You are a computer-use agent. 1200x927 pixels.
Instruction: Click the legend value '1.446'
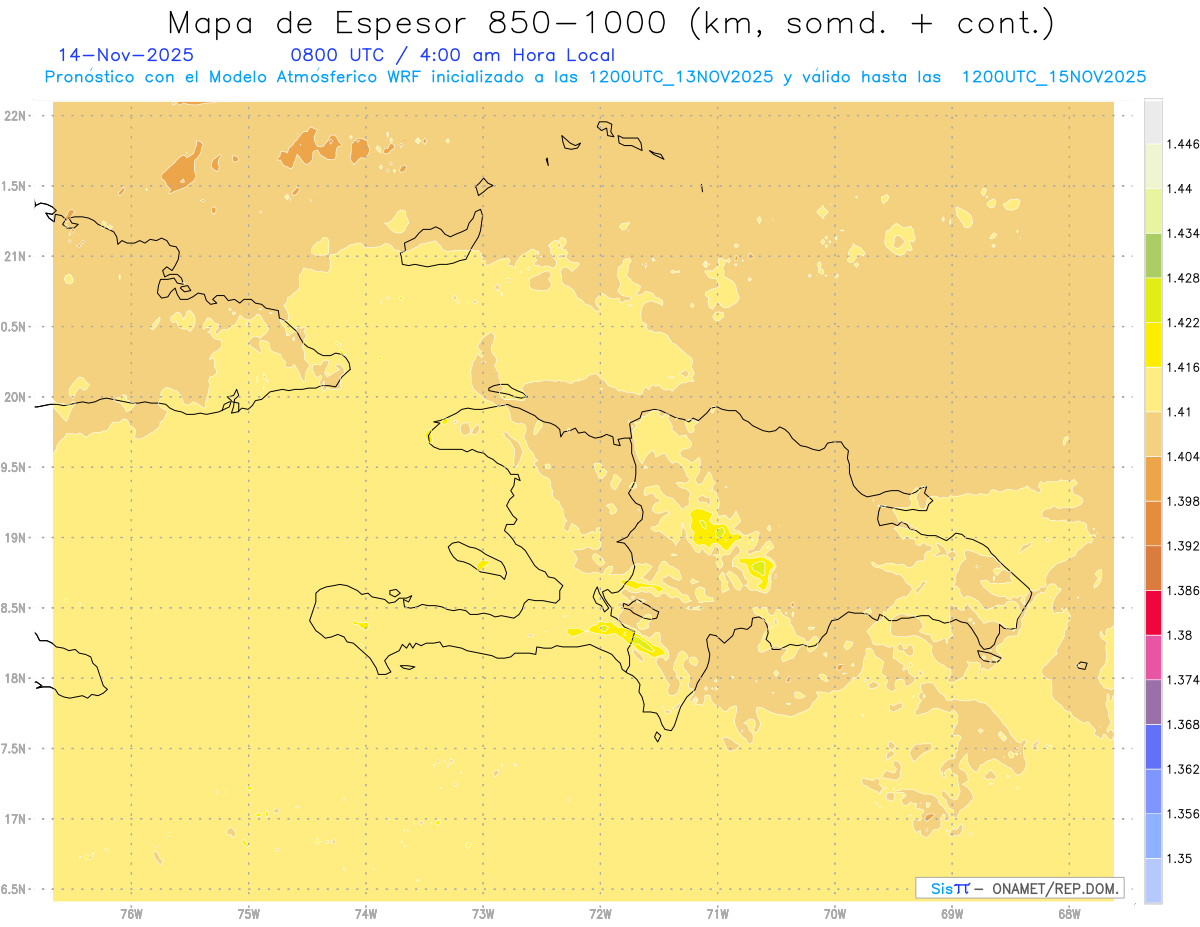(x=1182, y=144)
